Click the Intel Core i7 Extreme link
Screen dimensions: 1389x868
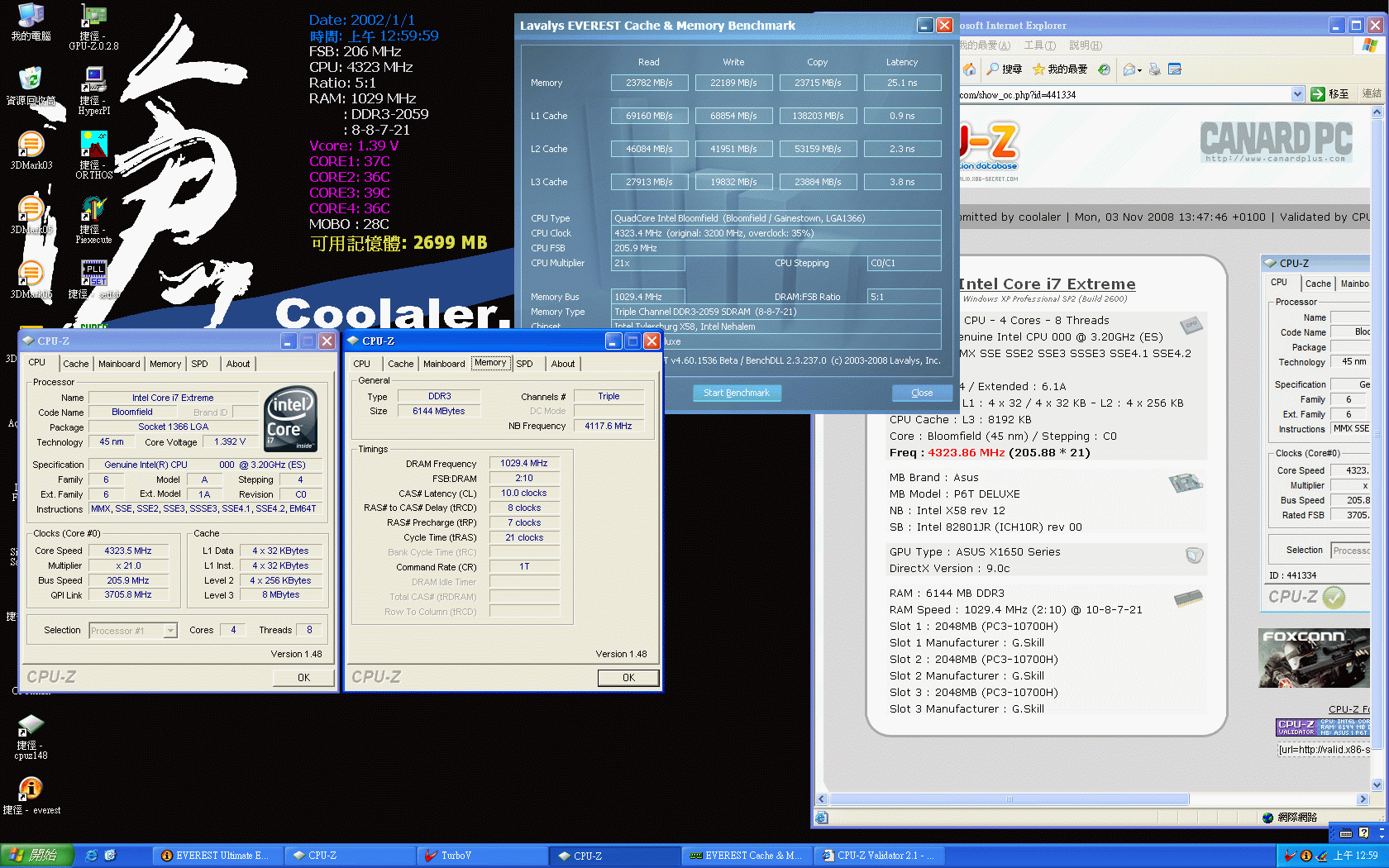click(1047, 284)
